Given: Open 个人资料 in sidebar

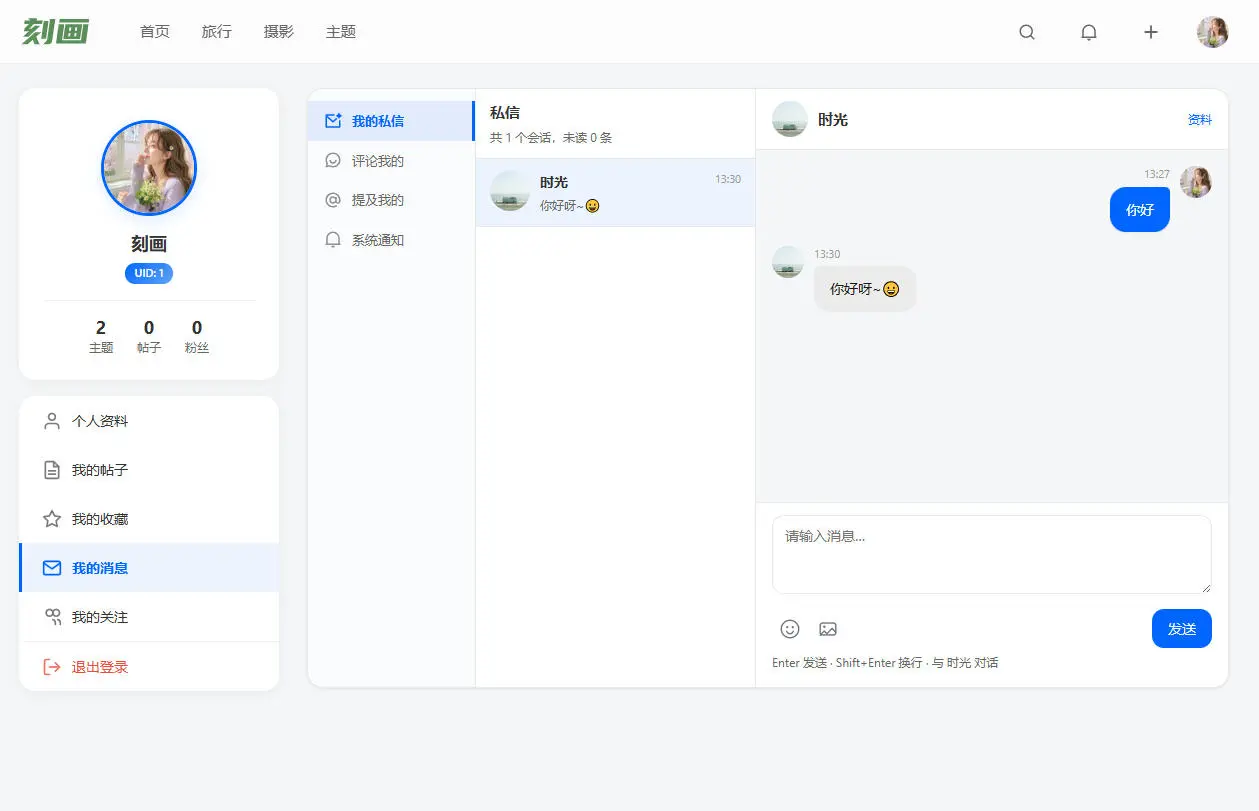Looking at the screenshot, I should pos(149,421).
